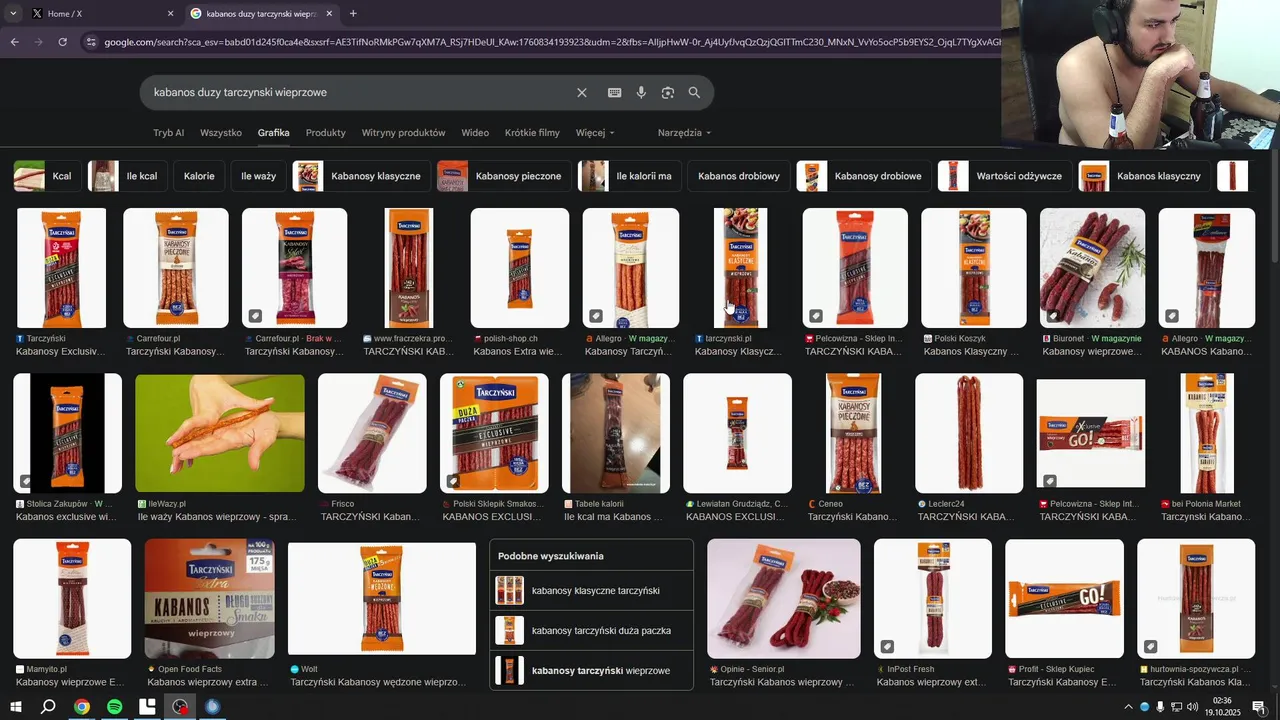The image size is (1280, 720).
Task: Select the Kalorie filter chip
Action: tap(199, 176)
